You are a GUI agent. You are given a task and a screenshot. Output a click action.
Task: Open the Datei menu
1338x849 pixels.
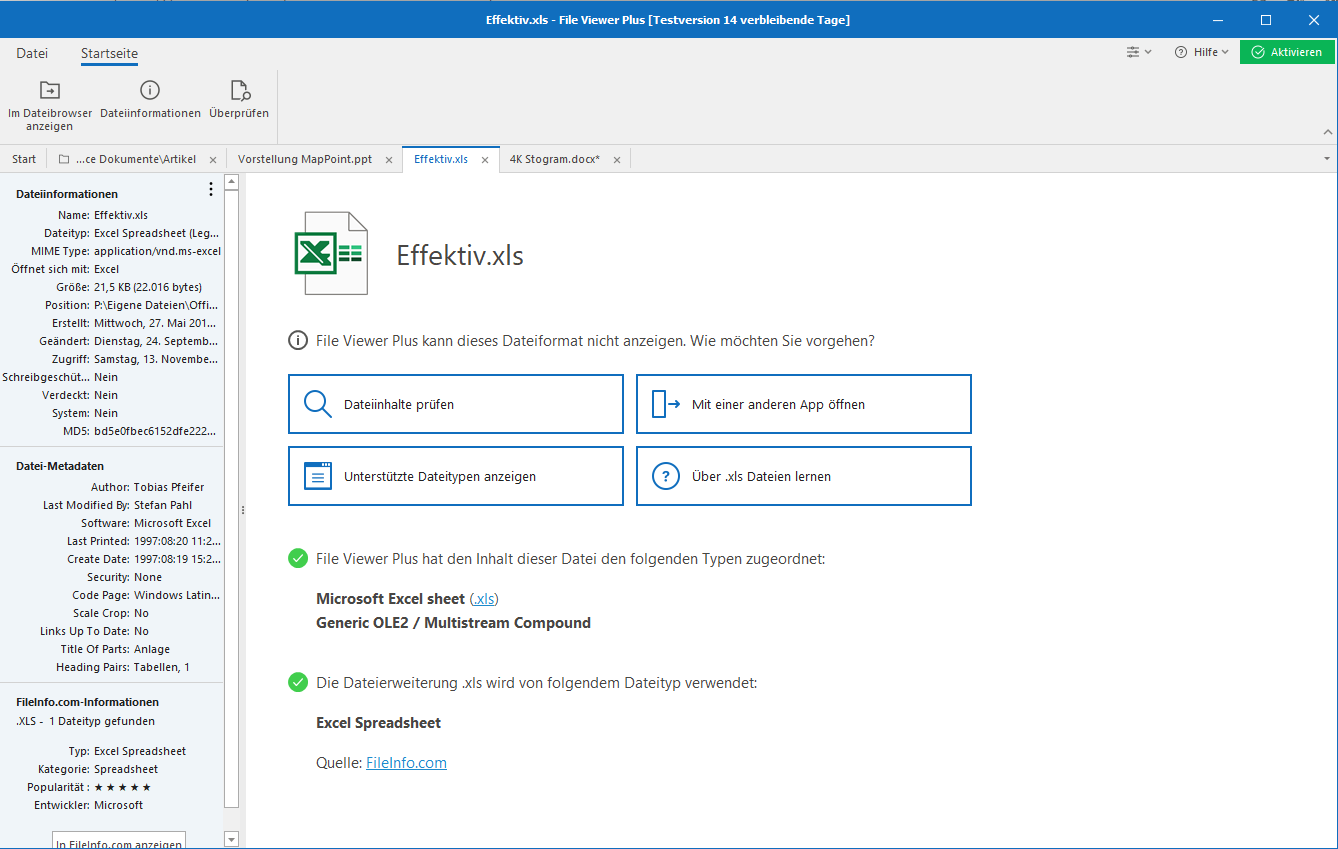pyautogui.click(x=32, y=53)
